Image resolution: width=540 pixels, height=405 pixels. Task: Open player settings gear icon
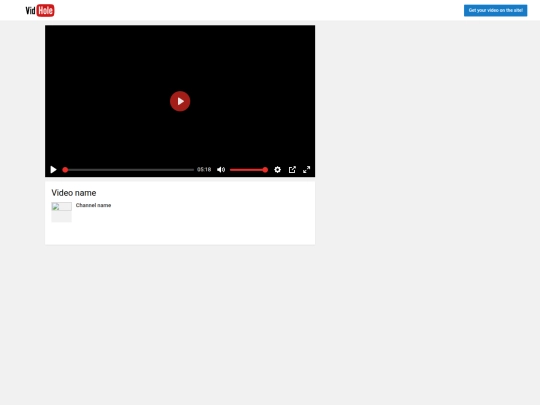click(278, 169)
